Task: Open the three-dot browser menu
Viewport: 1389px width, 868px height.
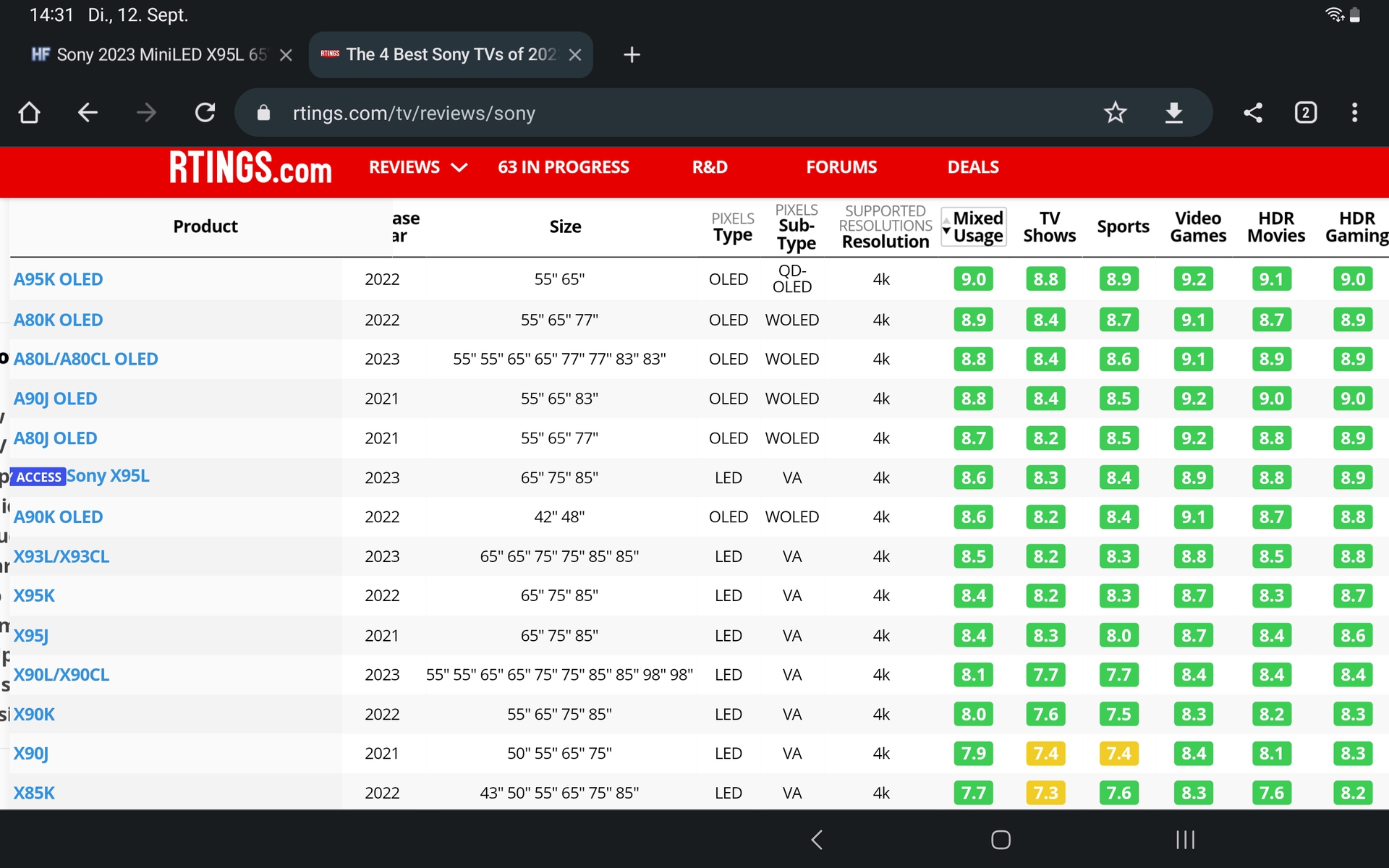Action: click(1354, 113)
